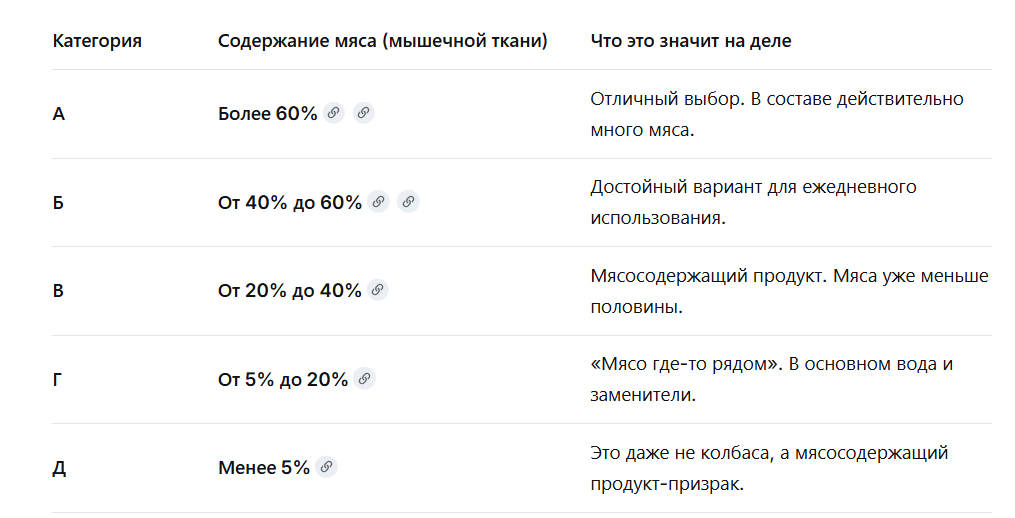Select category Г cell

point(58,379)
